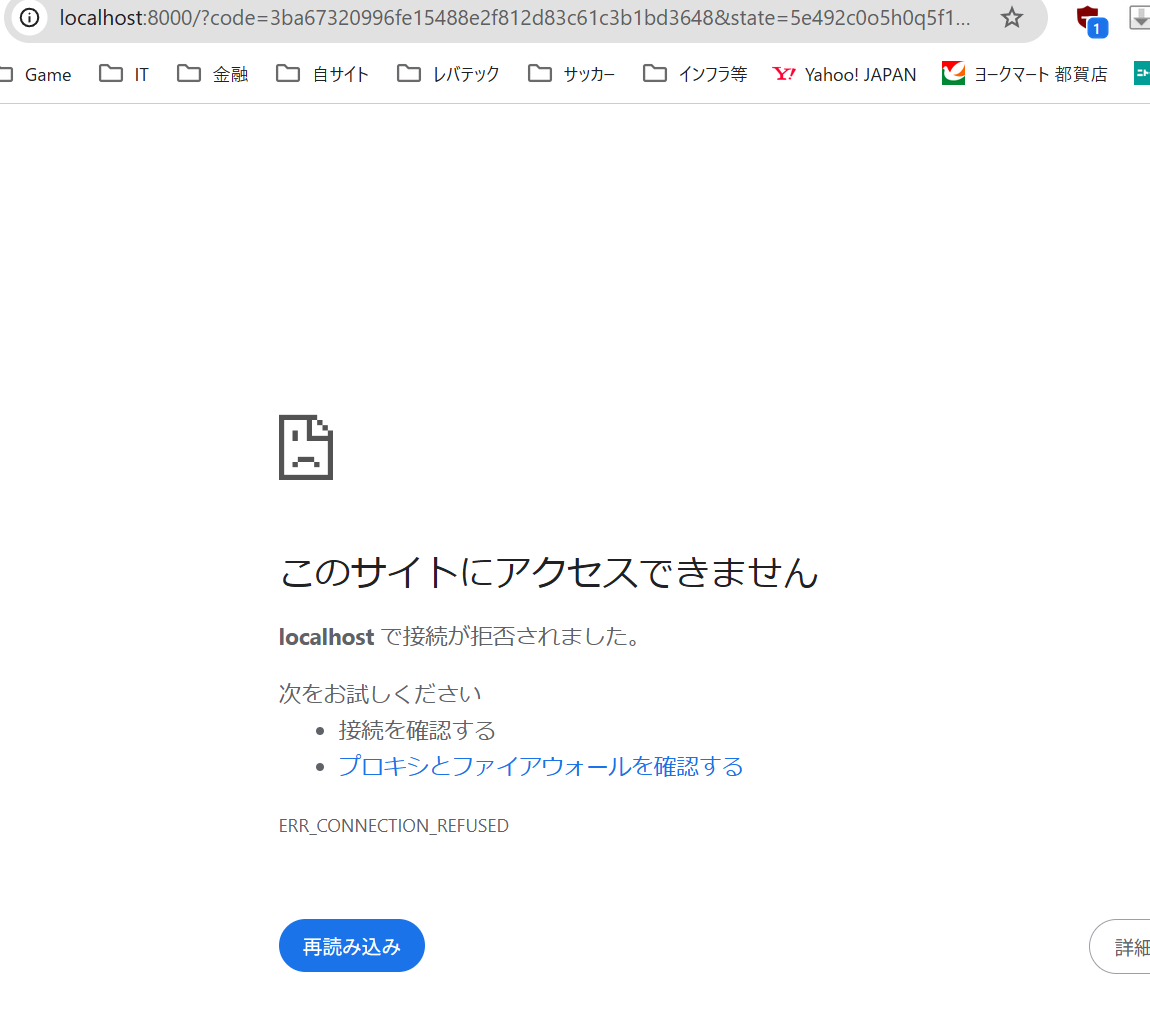Click the 再読み込み reload button

(x=352, y=945)
